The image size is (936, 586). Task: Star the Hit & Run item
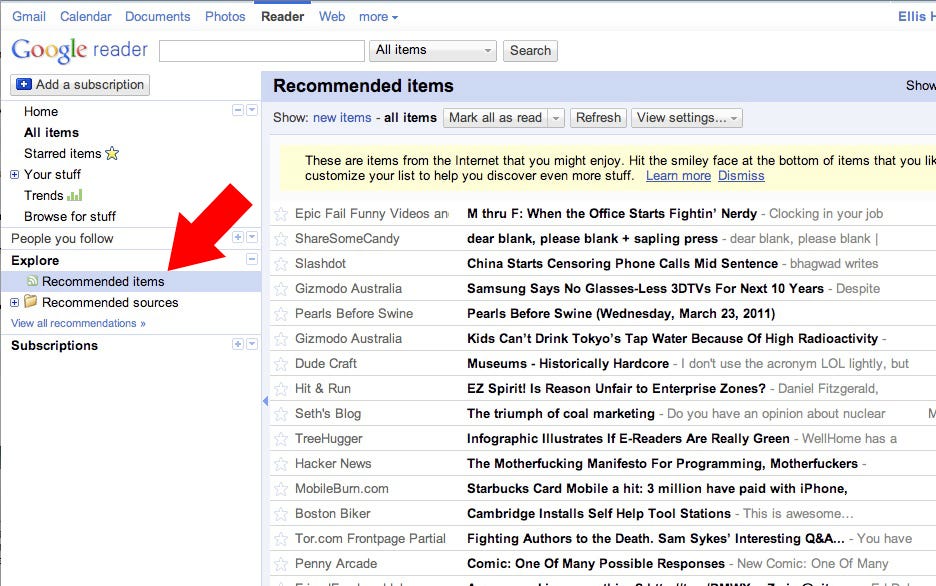point(281,390)
